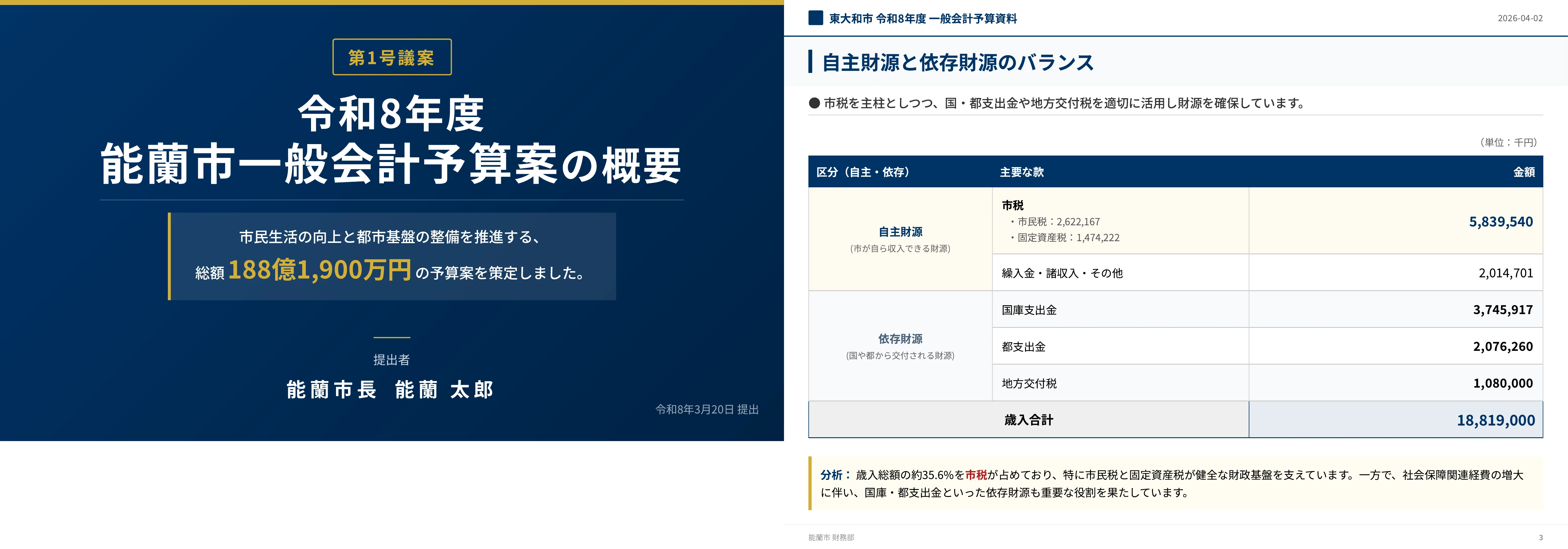Viewport: 1568px width, 549px height.
Task: Click the 提出者 label
Action: [391, 360]
